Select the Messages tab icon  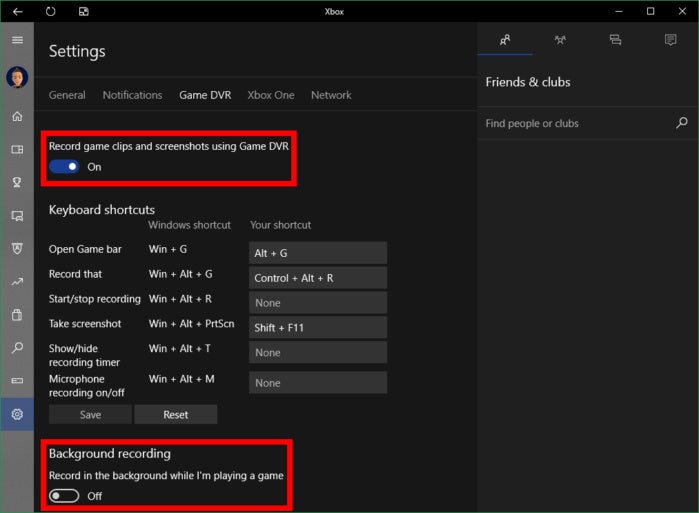pos(616,40)
